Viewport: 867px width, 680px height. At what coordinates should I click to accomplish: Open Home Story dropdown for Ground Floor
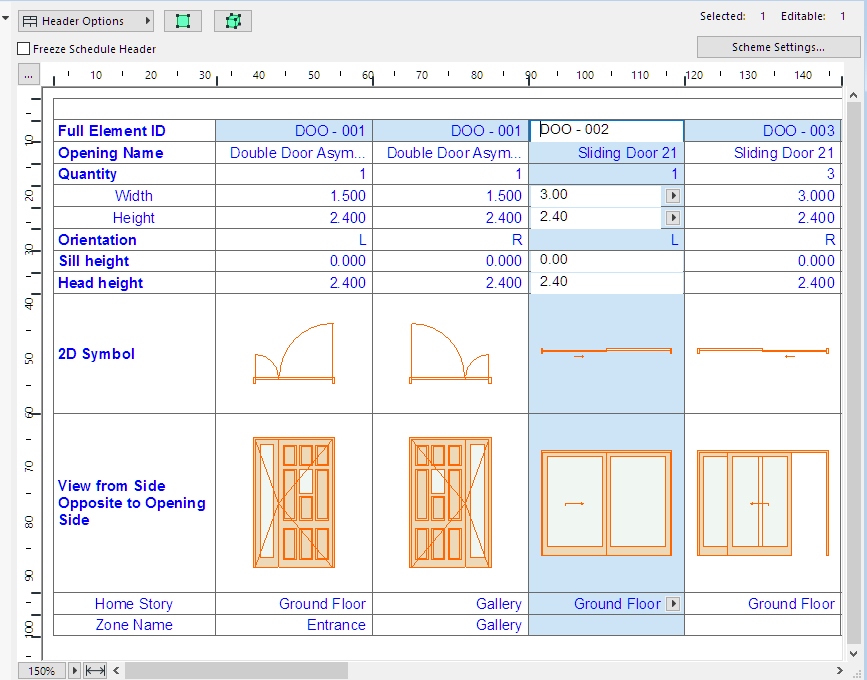pyautogui.click(x=673, y=604)
